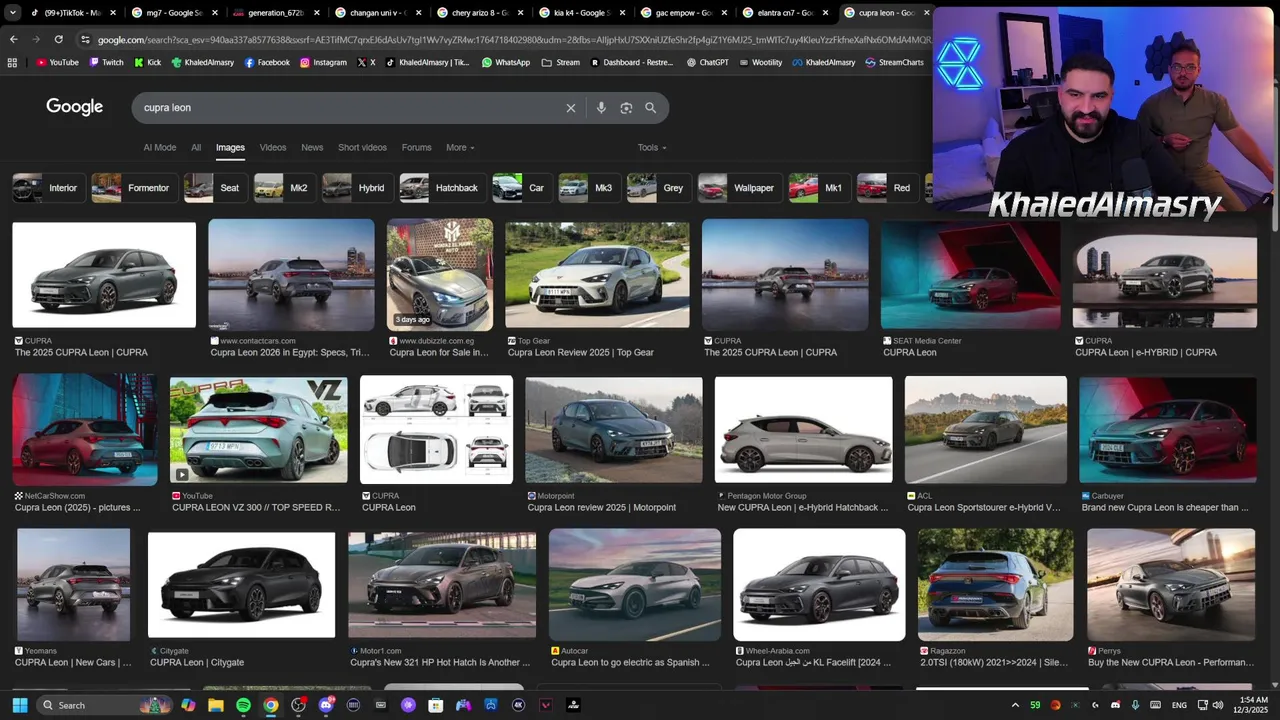Open 'Brand new Cupra Leon is cheaper' Carbuyer link
Screen dimensions: 1280x720
[x=1165, y=507]
